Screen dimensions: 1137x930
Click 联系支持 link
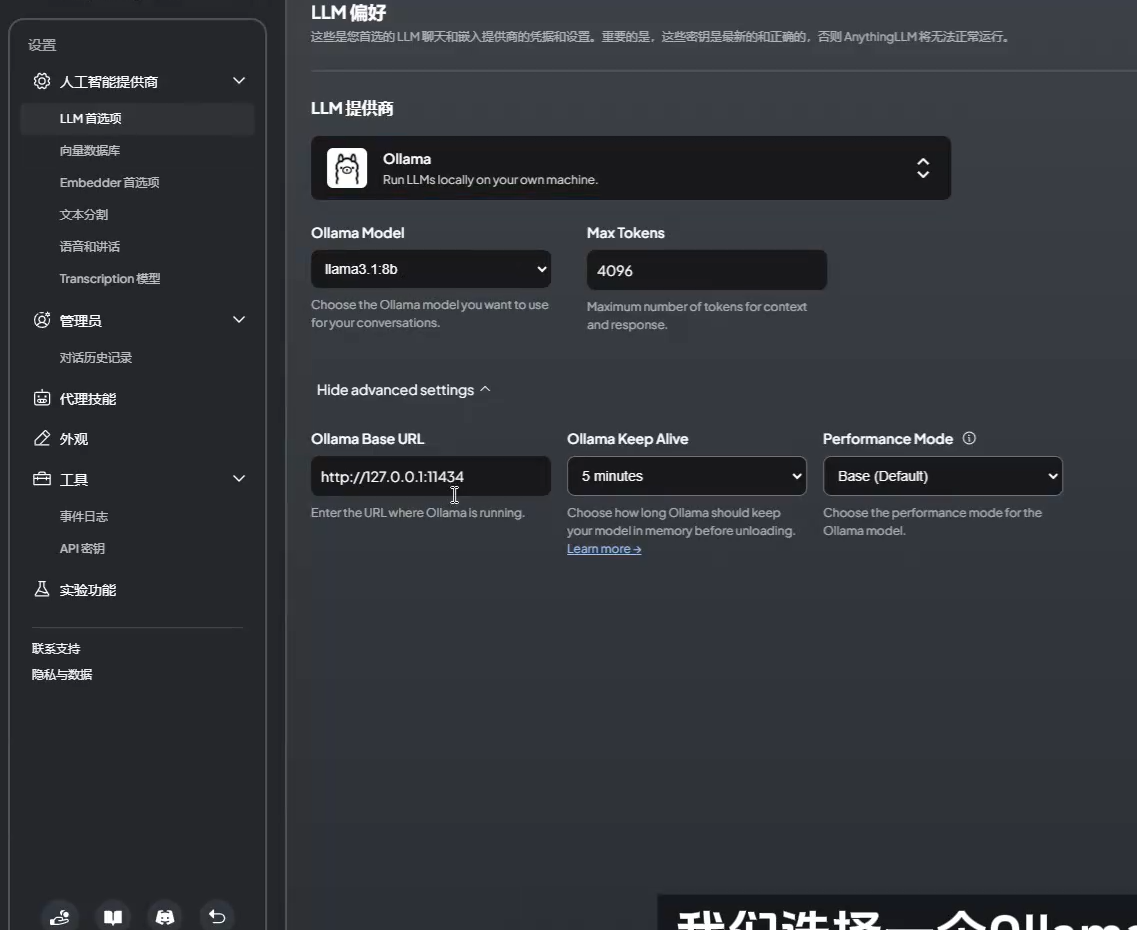click(x=56, y=648)
